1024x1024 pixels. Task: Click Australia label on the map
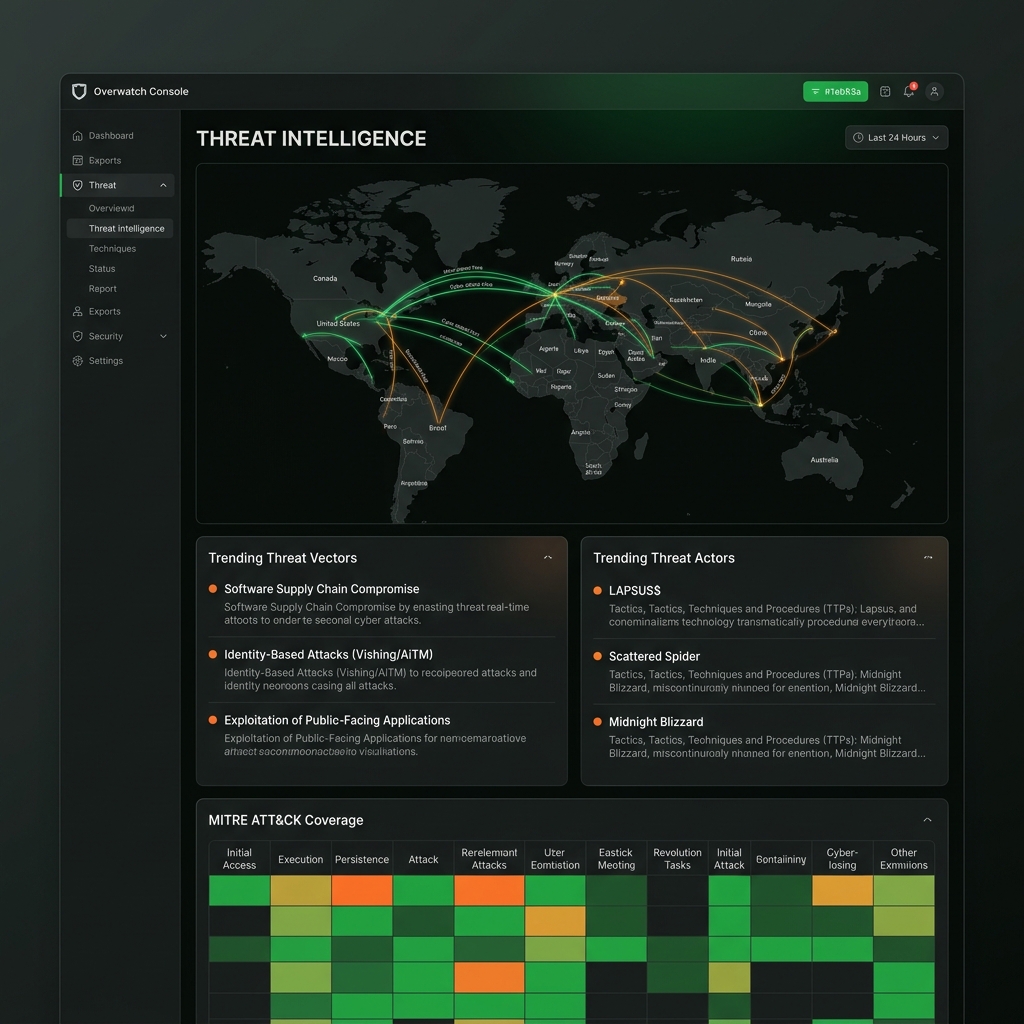(824, 460)
